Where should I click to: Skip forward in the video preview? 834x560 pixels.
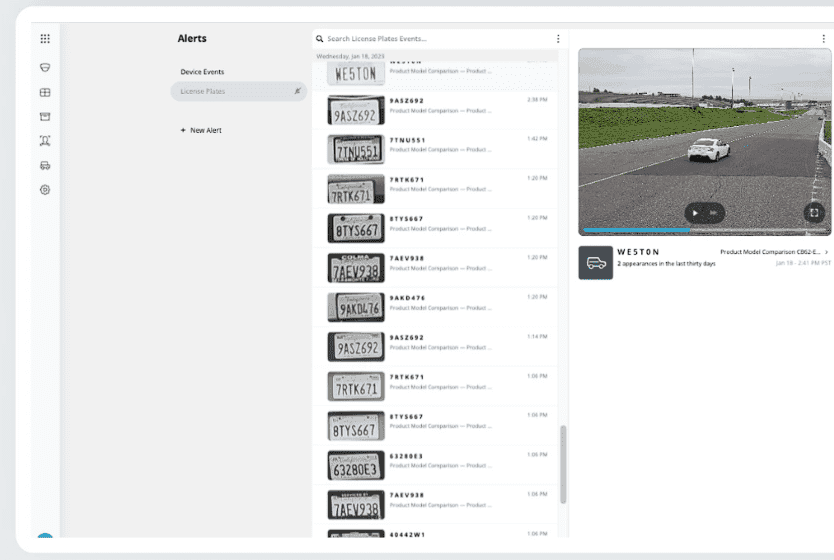tap(713, 213)
